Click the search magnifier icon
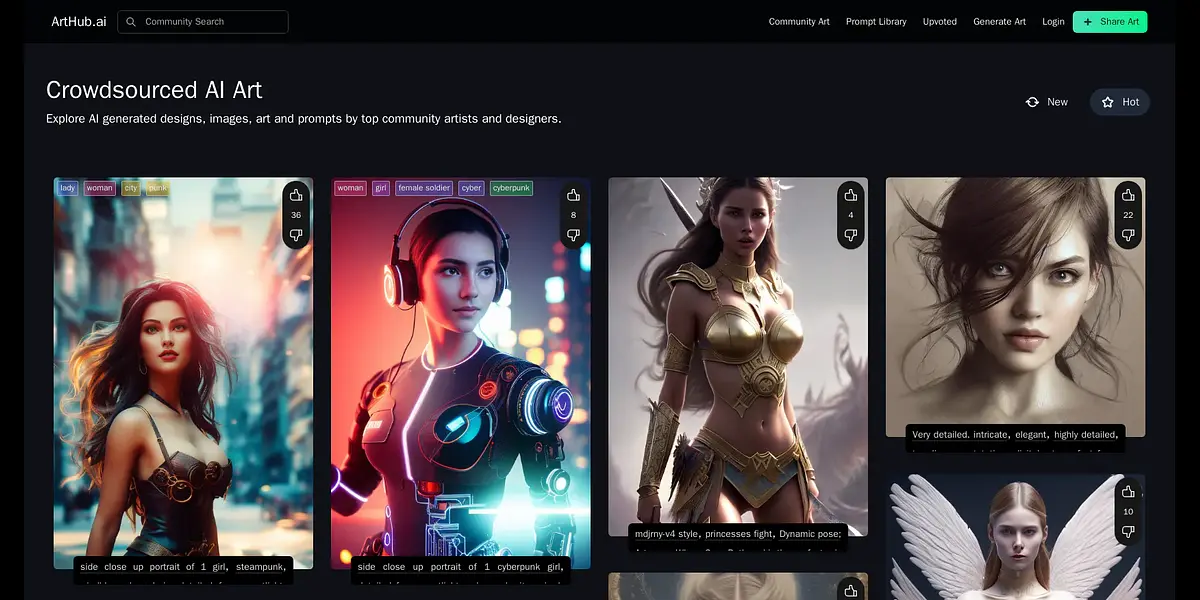The width and height of the screenshot is (1200, 600). [x=131, y=22]
